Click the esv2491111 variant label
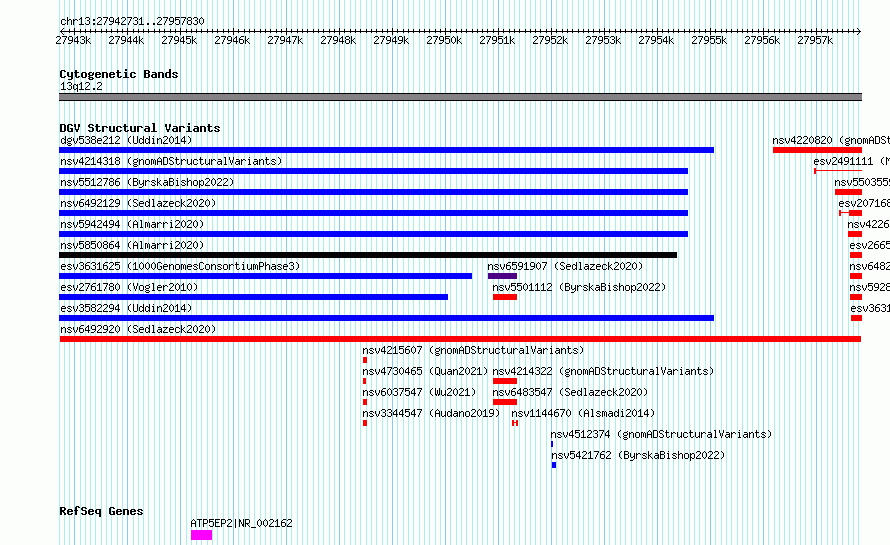890x545 pixels. point(851,161)
